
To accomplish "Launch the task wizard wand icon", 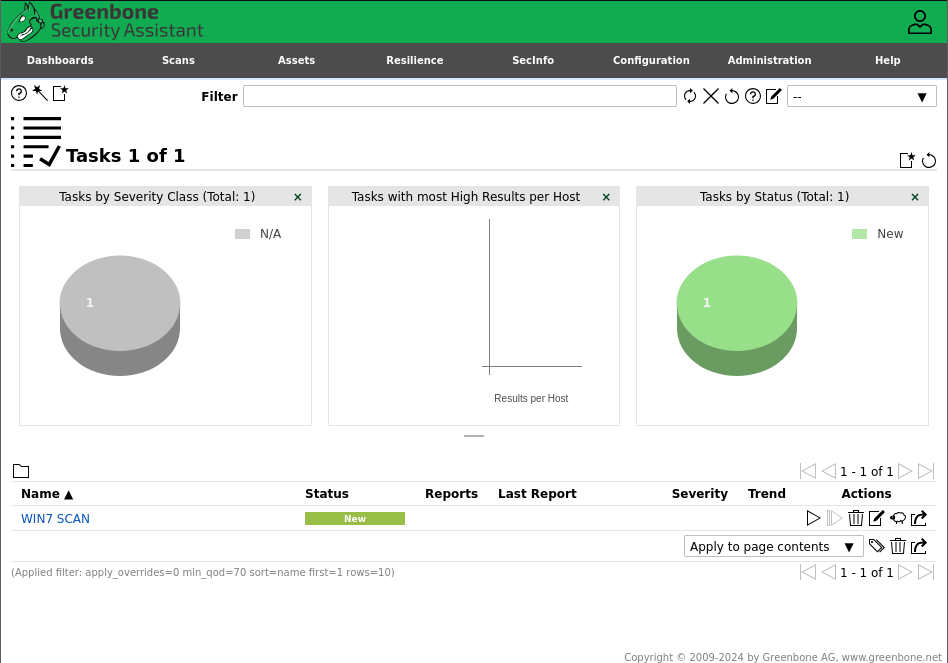I will click(x=40, y=93).
